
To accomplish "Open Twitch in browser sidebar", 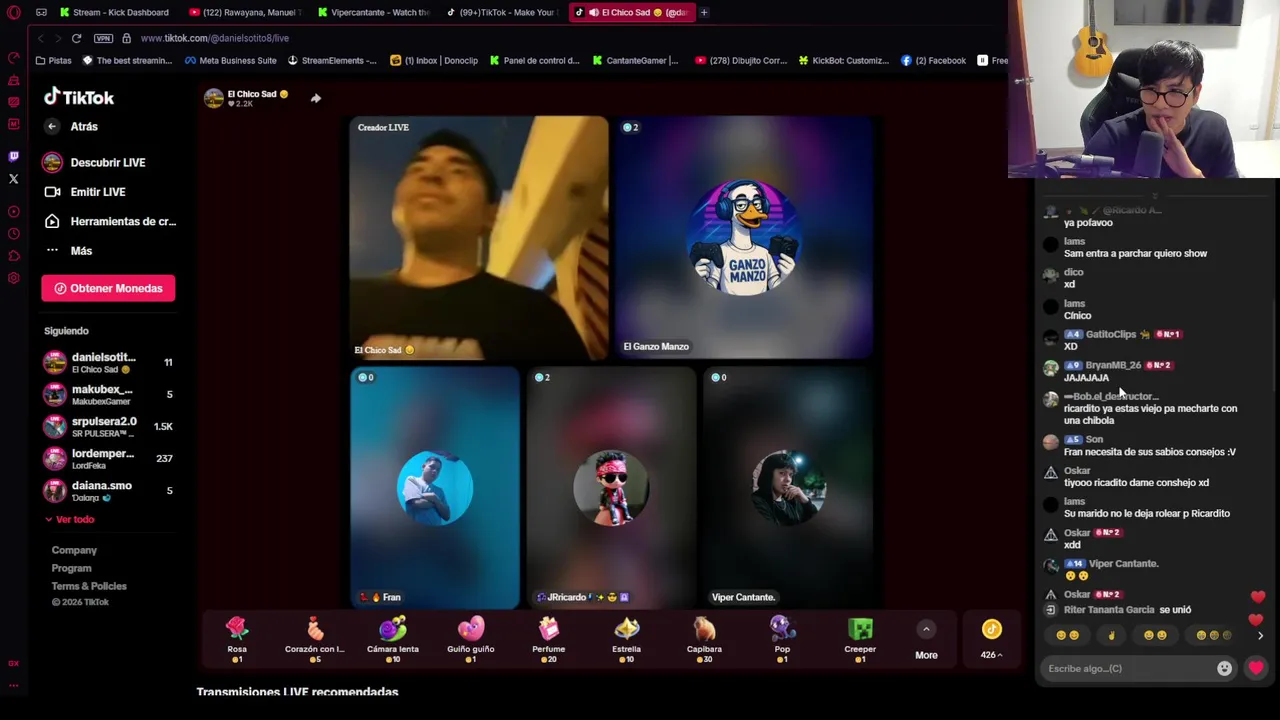I will tap(14, 156).
